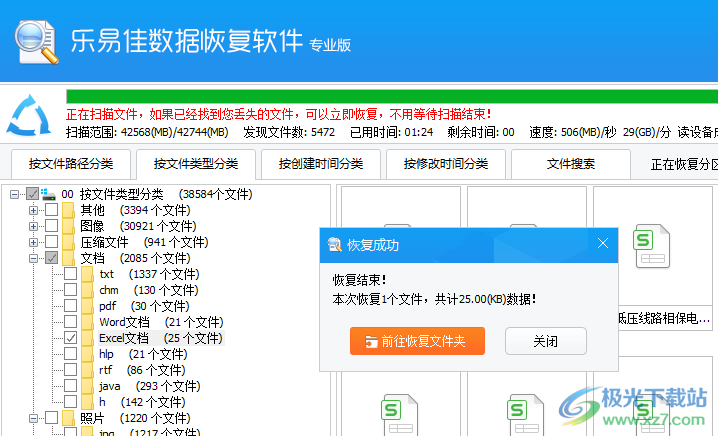The height and width of the screenshot is (436, 718).
Task: Check the java file type checkbox
Action: (71, 386)
